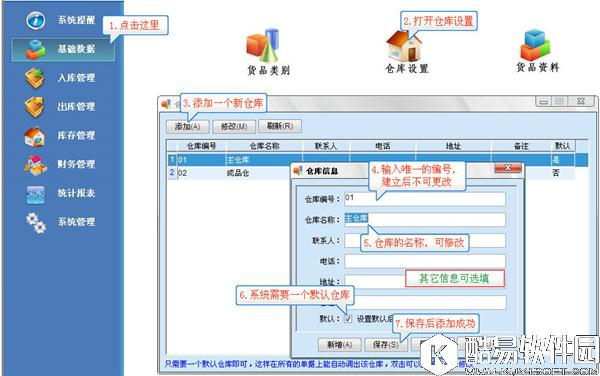The image size is (600, 376).
Task: Focus the 联系人 input field
Action: 425,241
